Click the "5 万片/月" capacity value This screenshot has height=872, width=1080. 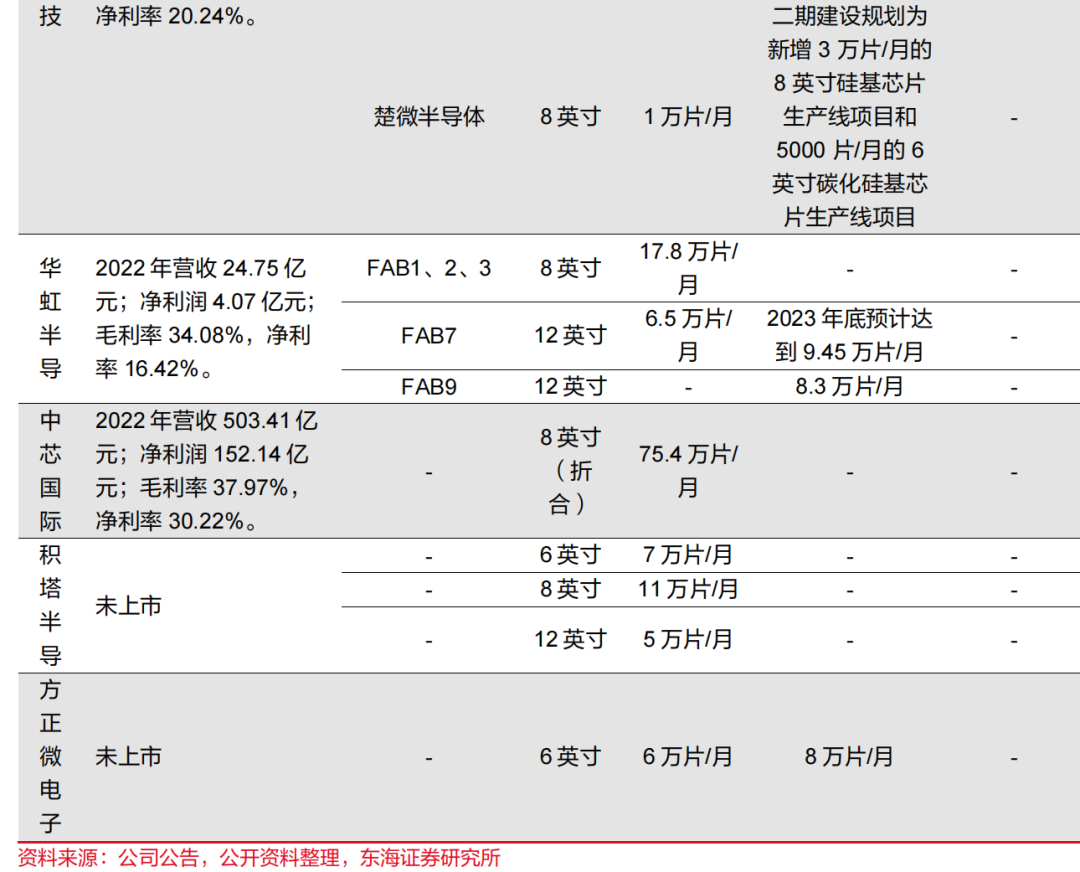click(x=688, y=640)
